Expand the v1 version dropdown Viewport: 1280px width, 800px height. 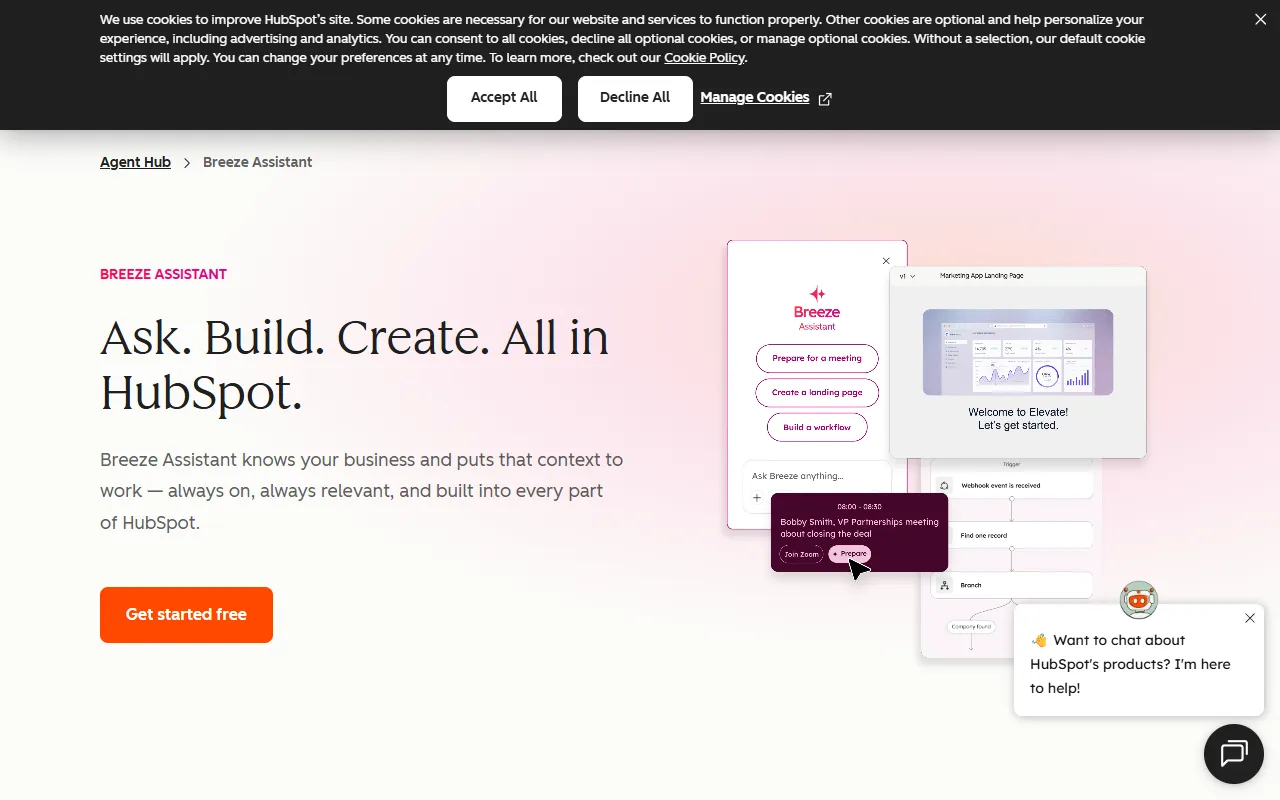(907, 276)
